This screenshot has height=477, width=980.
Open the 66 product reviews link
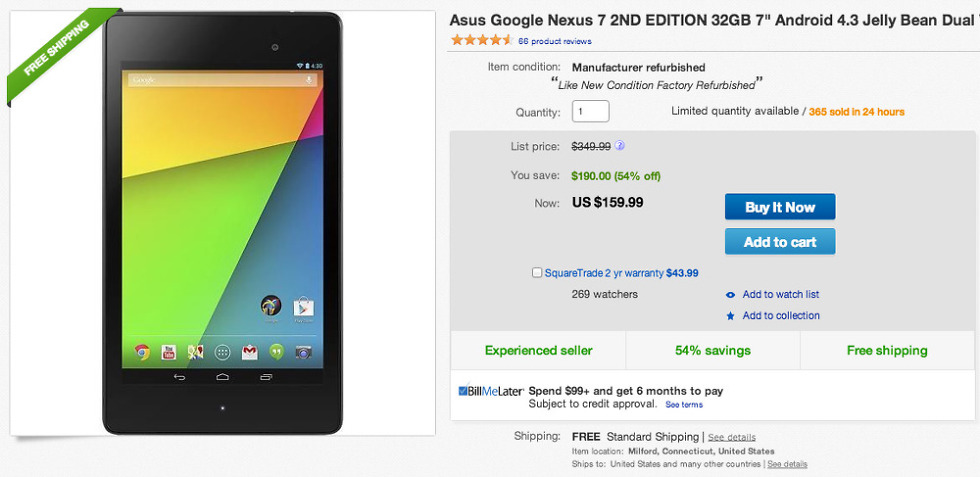pyautogui.click(x=555, y=41)
